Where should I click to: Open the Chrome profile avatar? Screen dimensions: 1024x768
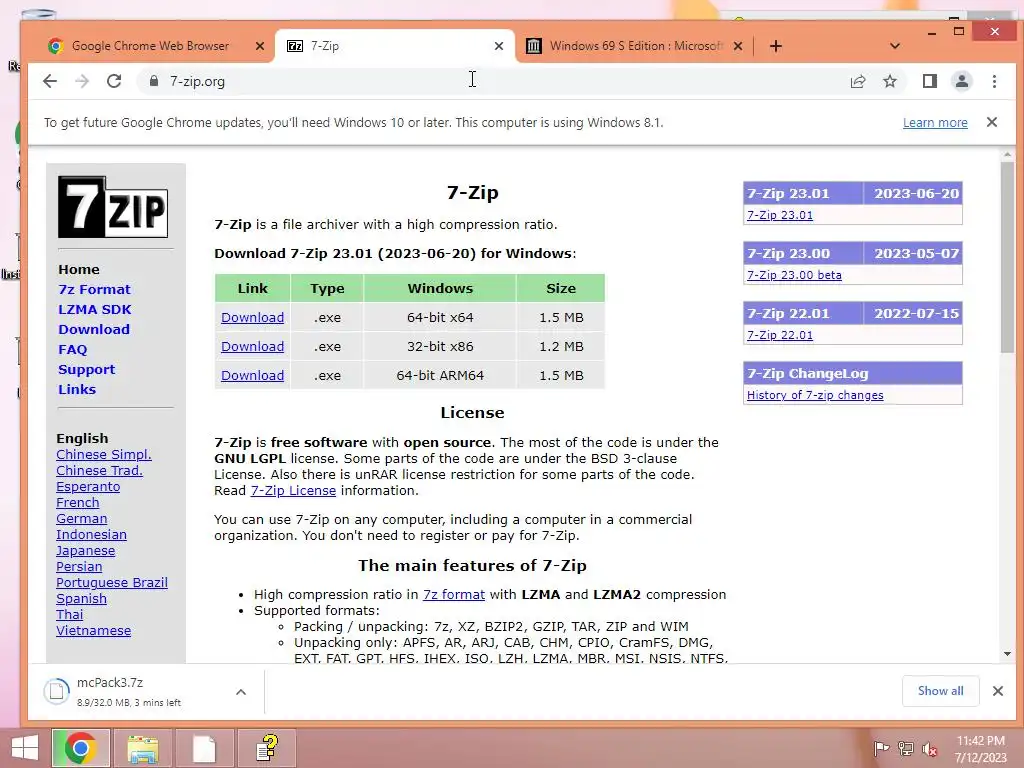tap(961, 81)
